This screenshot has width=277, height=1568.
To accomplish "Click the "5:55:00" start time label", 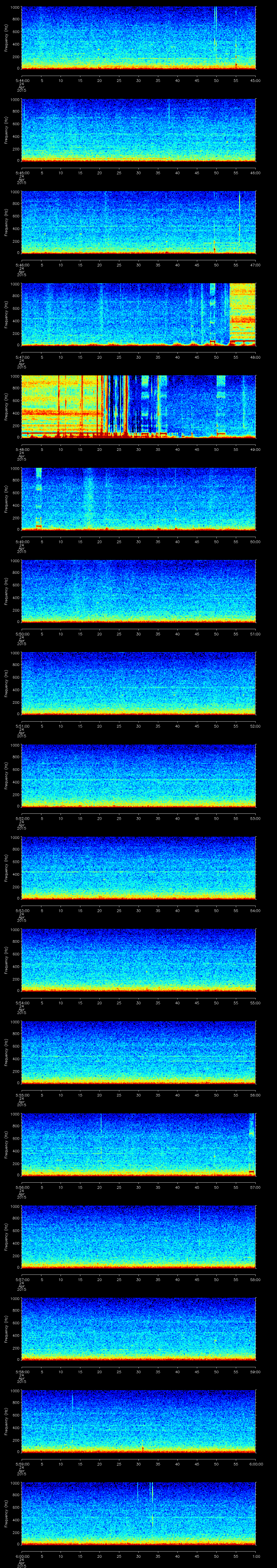I will pyautogui.click(x=21, y=1096).
